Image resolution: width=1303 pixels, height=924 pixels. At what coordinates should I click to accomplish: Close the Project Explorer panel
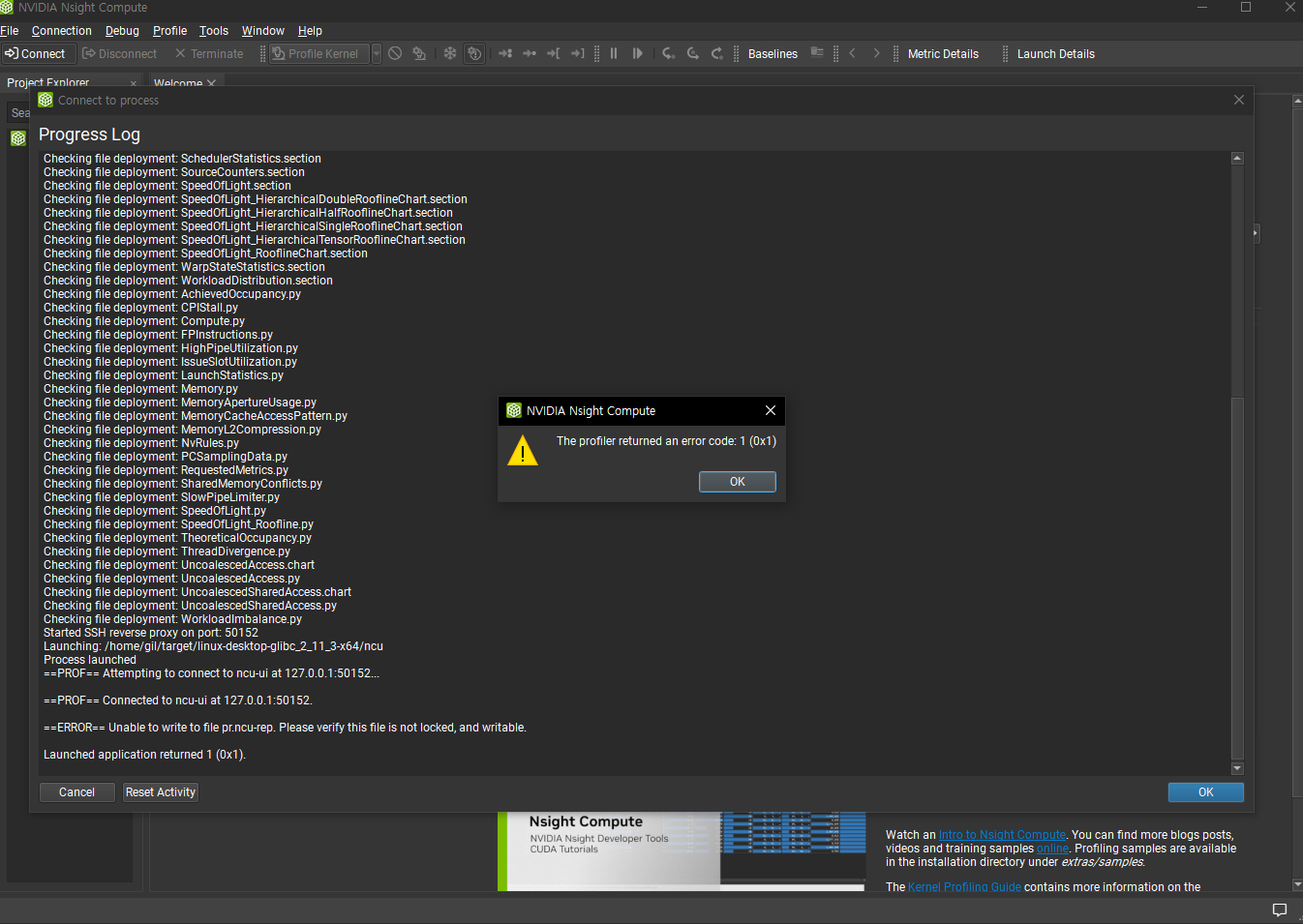click(134, 83)
